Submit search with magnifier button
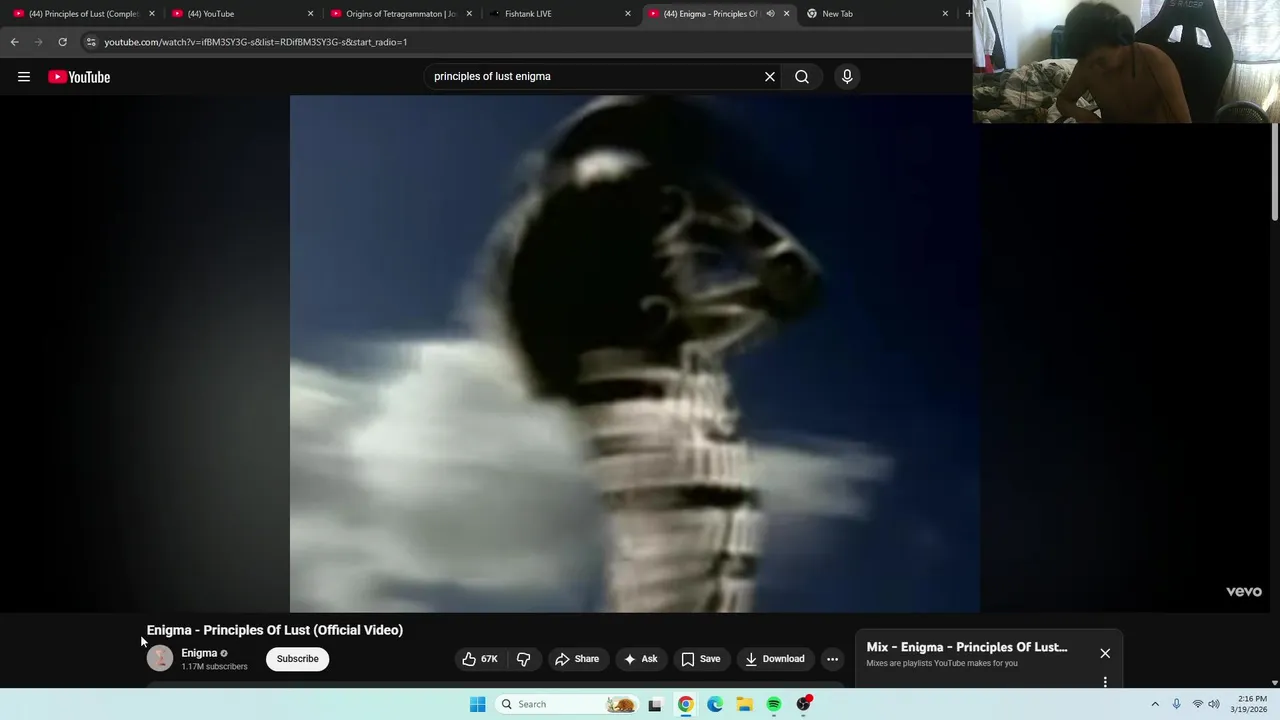Image resolution: width=1280 pixels, height=720 pixels. click(802, 77)
